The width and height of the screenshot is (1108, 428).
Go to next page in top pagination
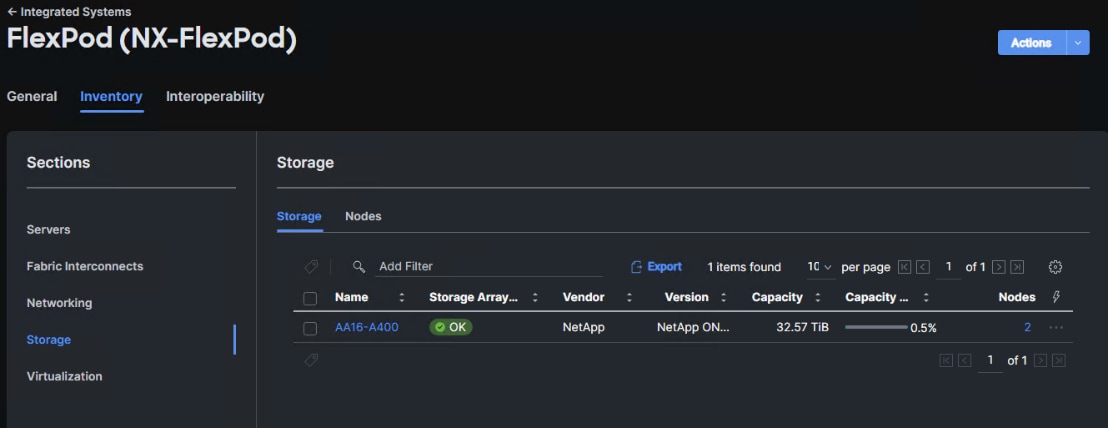tap(998, 267)
